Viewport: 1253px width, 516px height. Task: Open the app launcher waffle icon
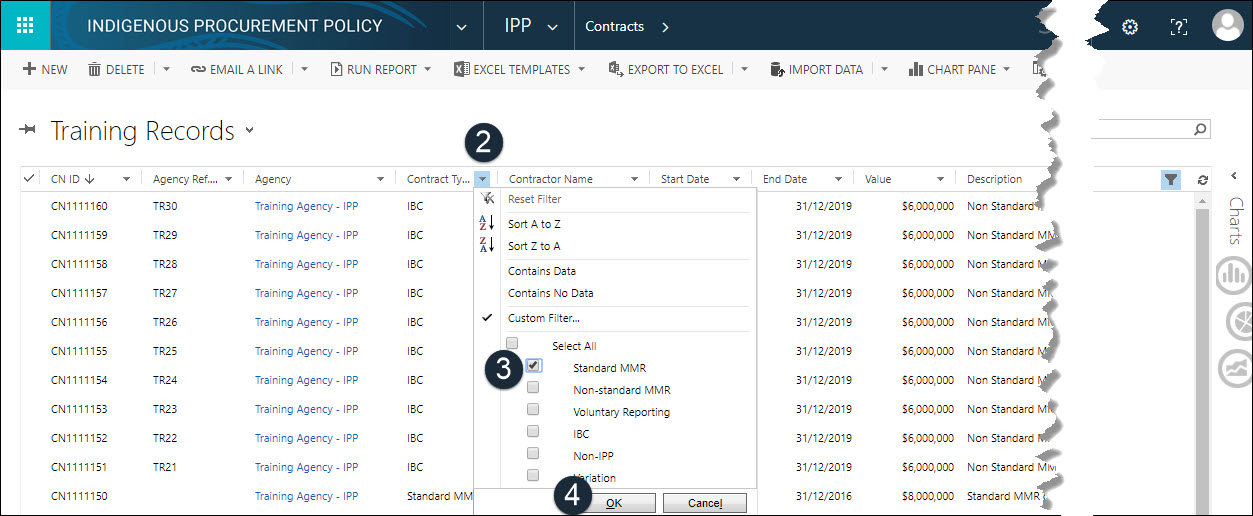tap(25, 25)
